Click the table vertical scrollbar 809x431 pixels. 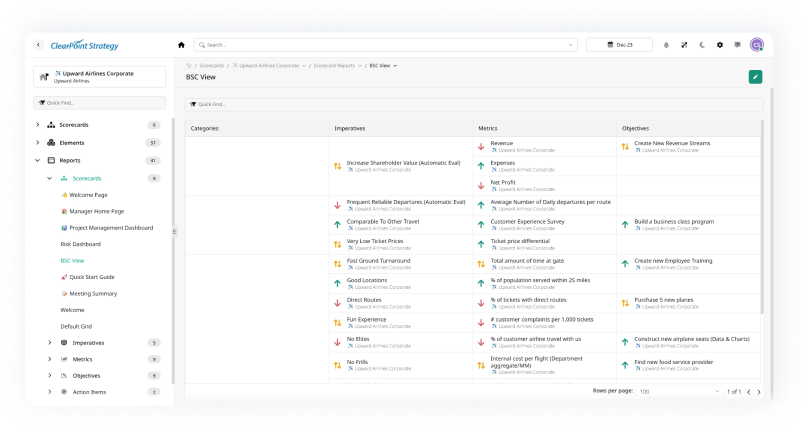762,217
